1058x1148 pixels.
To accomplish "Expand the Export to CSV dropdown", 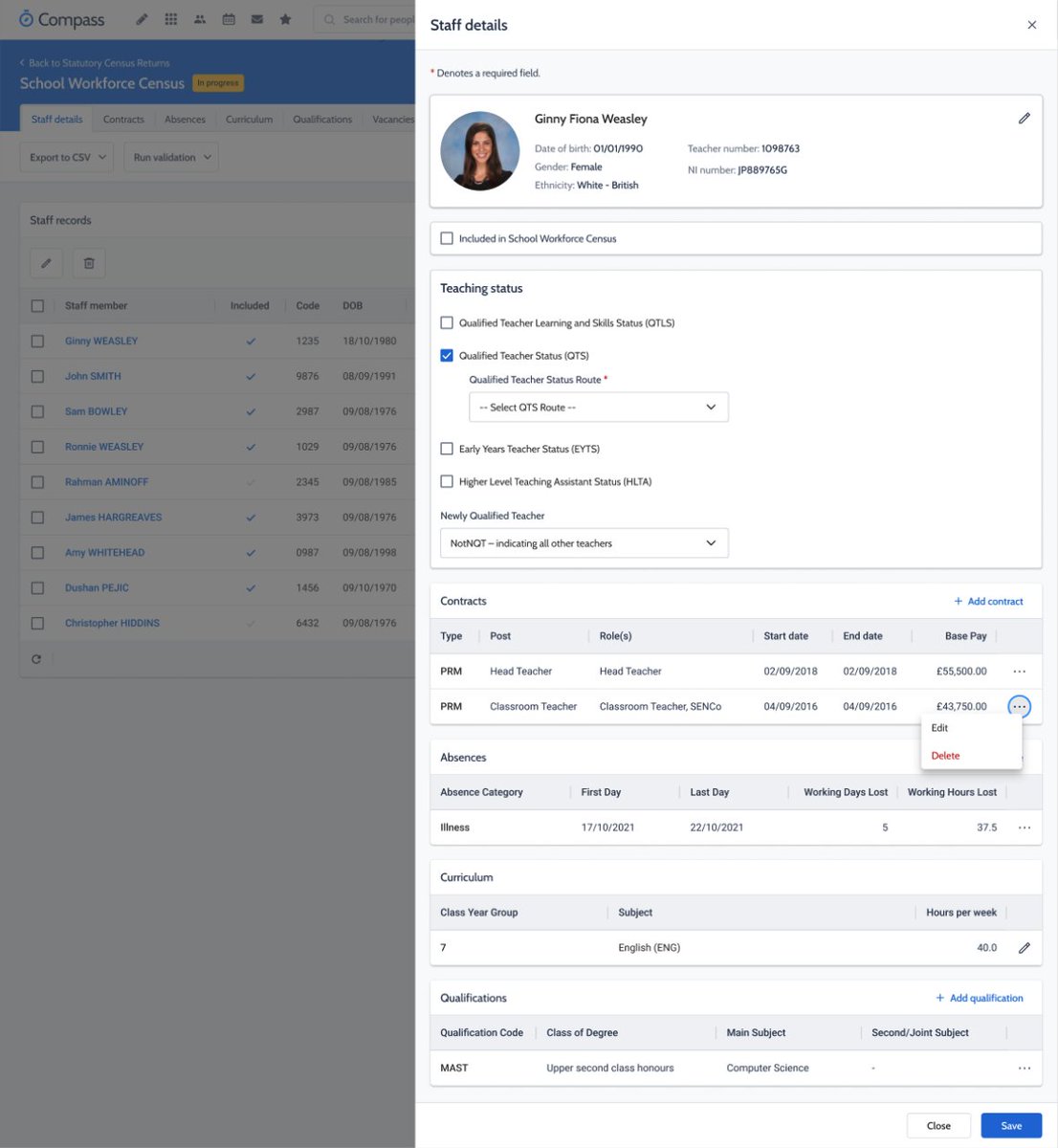I will coord(66,156).
